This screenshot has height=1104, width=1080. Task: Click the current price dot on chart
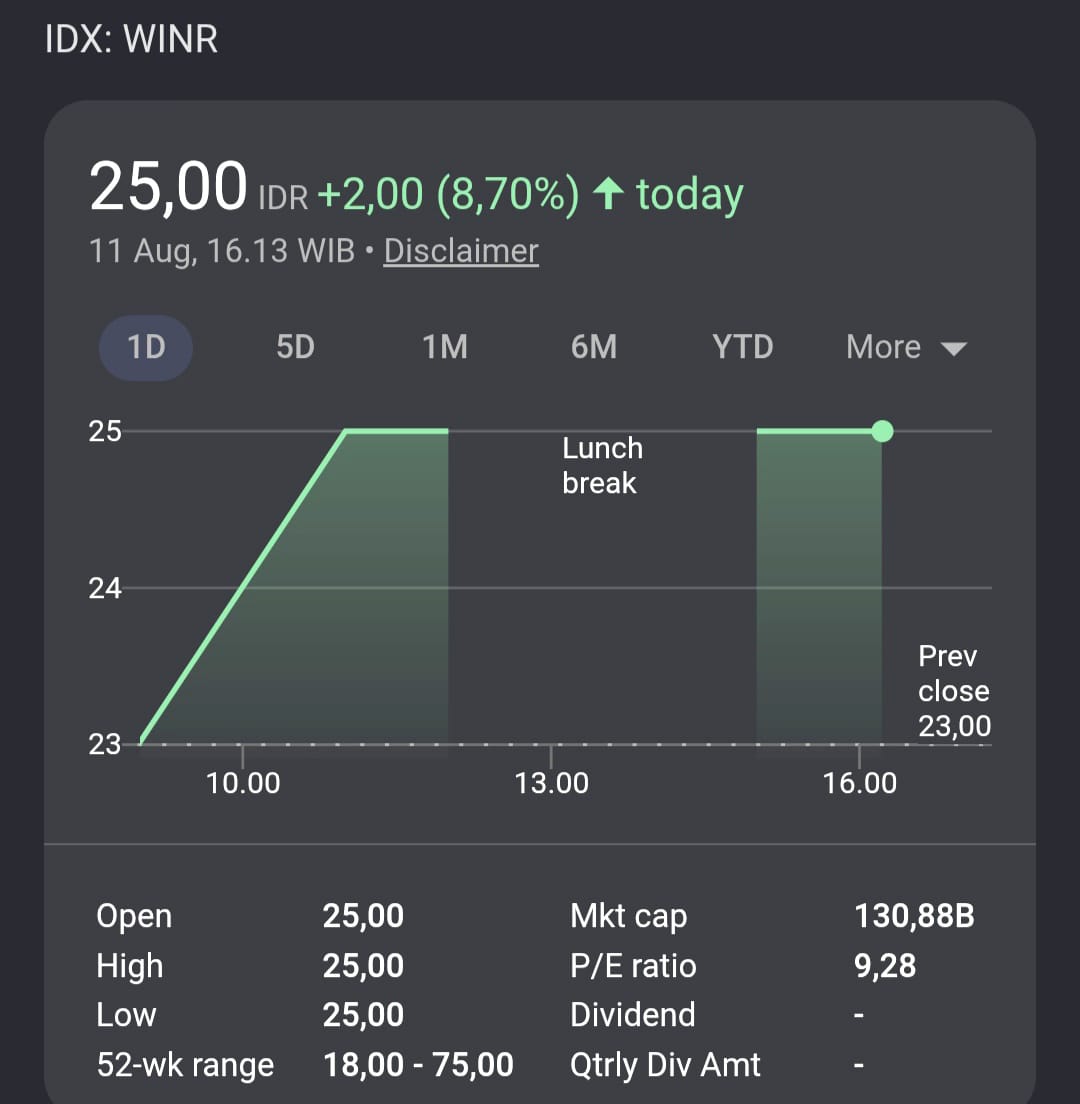click(x=882, y=431)
